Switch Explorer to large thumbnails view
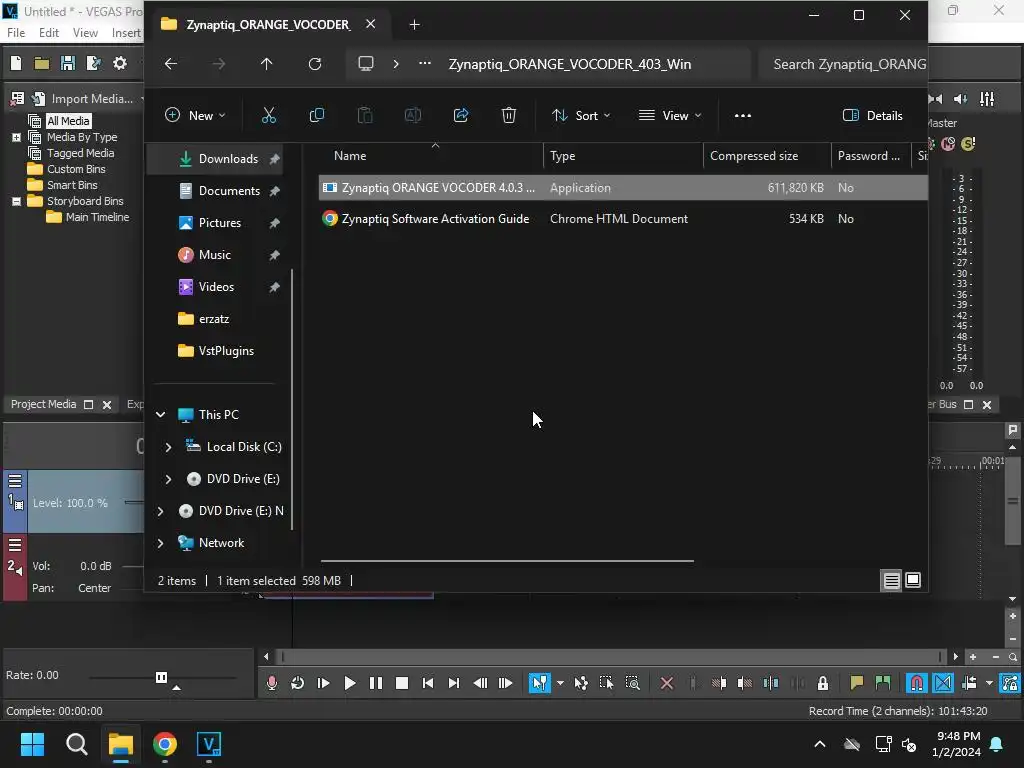Image resolution: width=1024 pixels, height=768 pixels. point(913,580)
